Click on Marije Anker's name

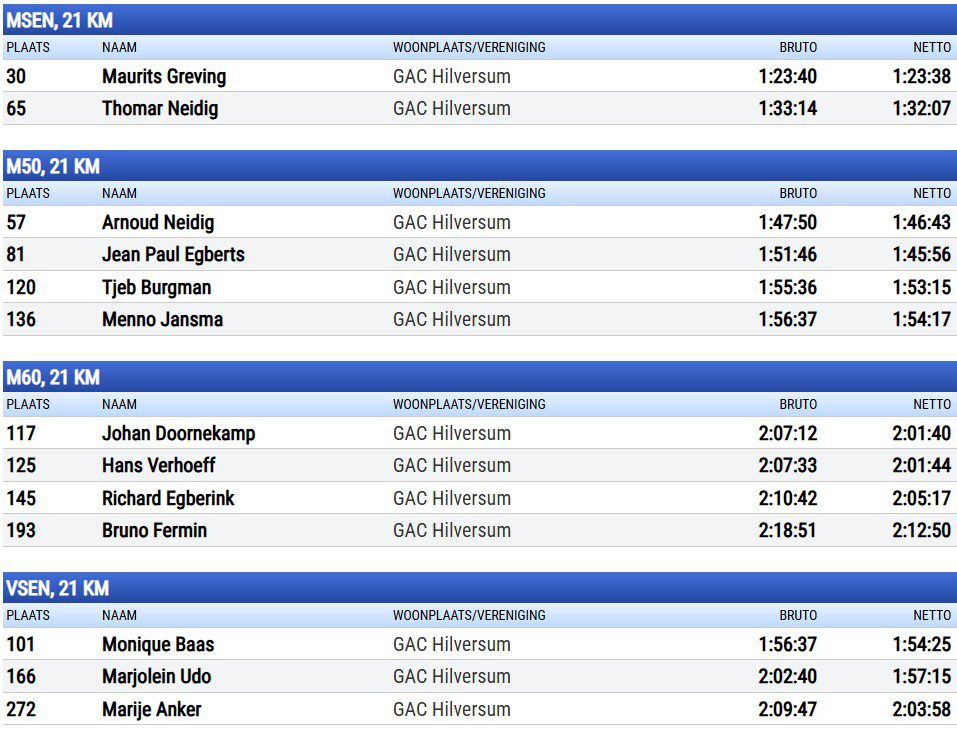point(151,709)
